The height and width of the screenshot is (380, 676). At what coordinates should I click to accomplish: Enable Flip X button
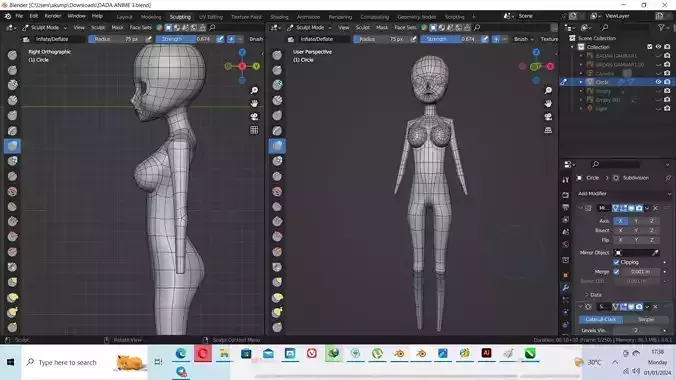click(620, 240)
